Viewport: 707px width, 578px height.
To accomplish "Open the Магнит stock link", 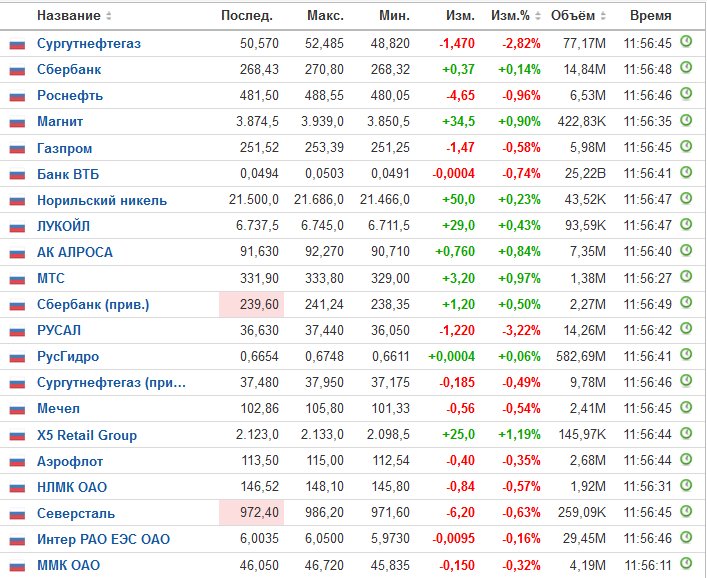I will (x=60, y=122).
